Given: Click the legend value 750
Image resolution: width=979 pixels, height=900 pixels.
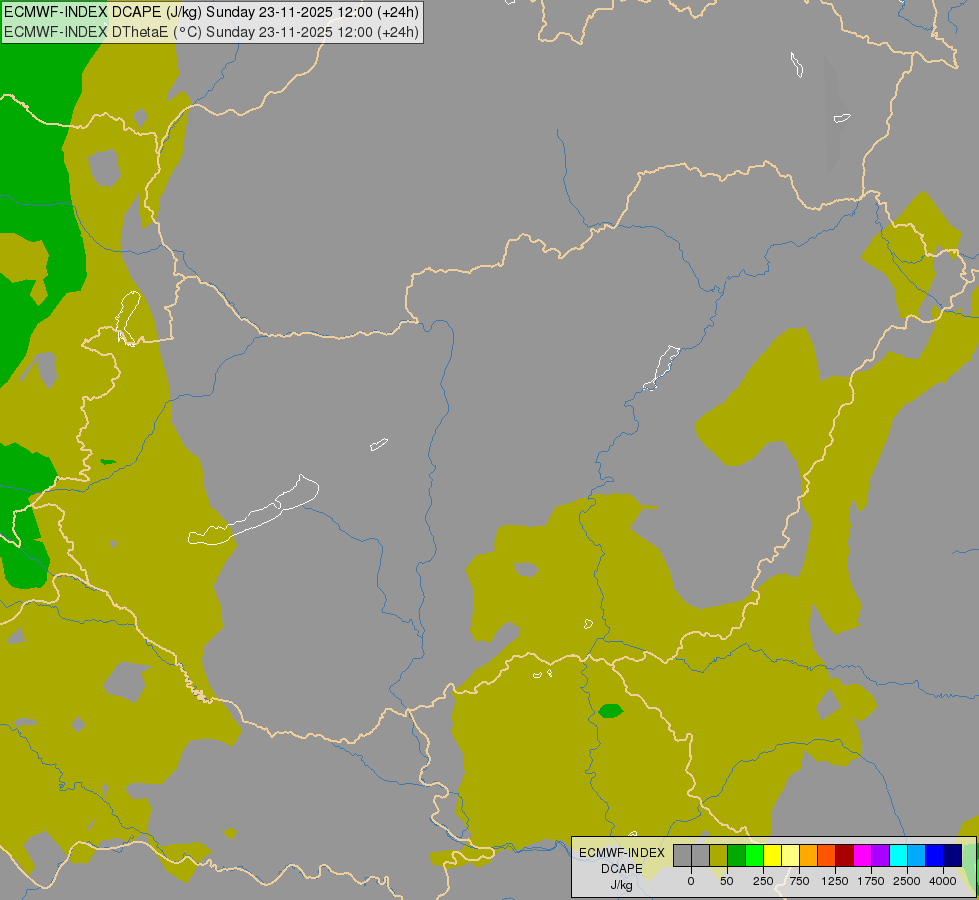Looking at the screenshot, I should click(x=799, y=881).
